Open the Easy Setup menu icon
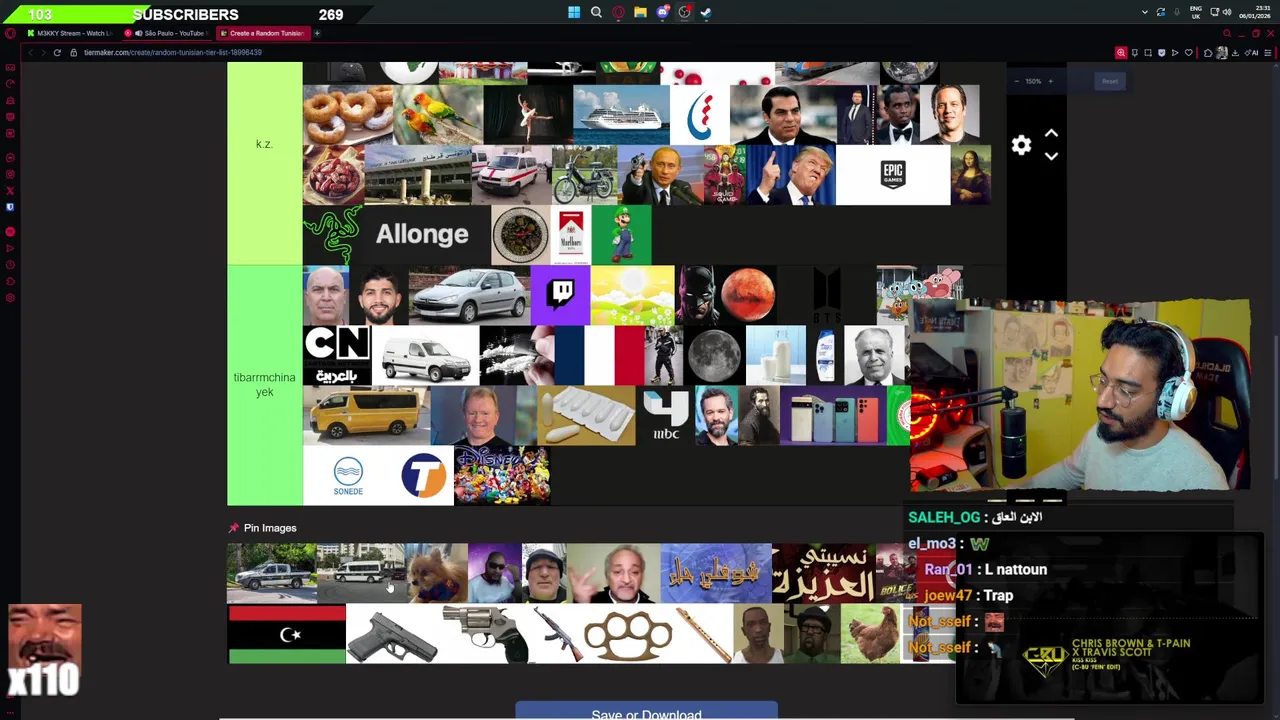This screenshot has height=720, width=1280. (x=1270, y=53)
